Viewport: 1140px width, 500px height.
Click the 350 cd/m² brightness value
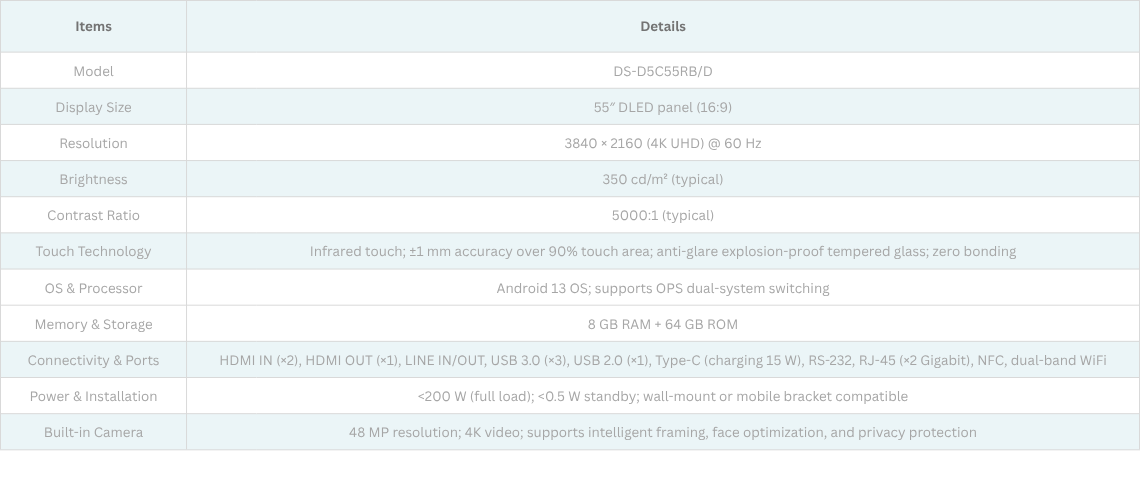(663, 179)
